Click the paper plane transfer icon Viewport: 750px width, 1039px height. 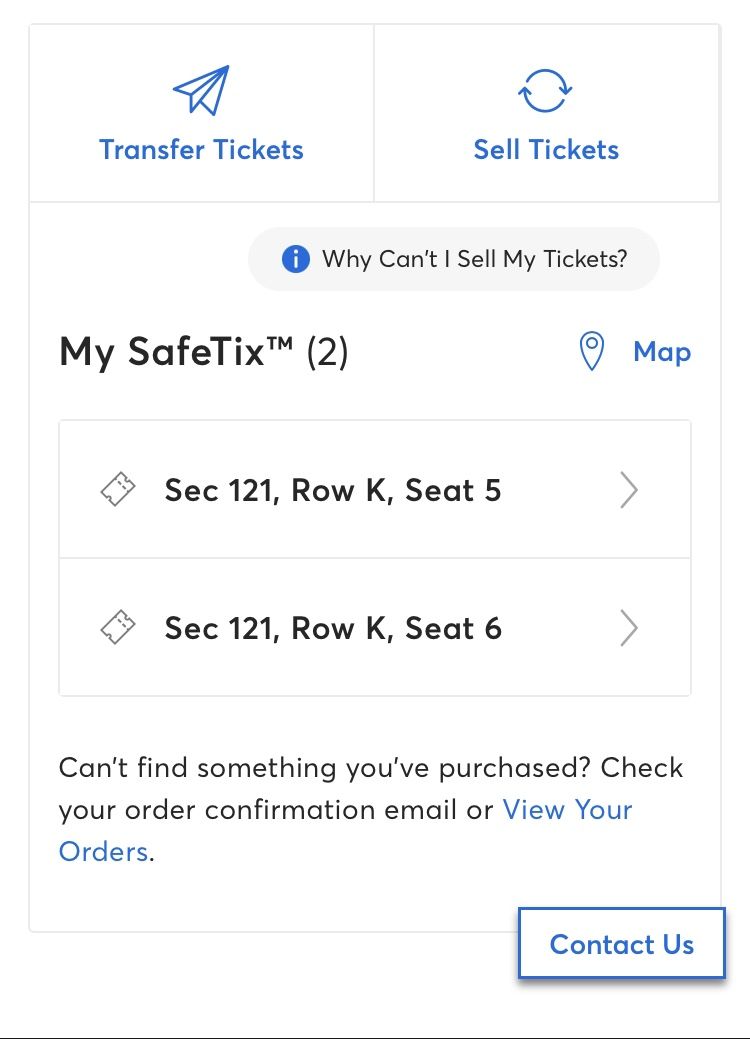point(201,90)
